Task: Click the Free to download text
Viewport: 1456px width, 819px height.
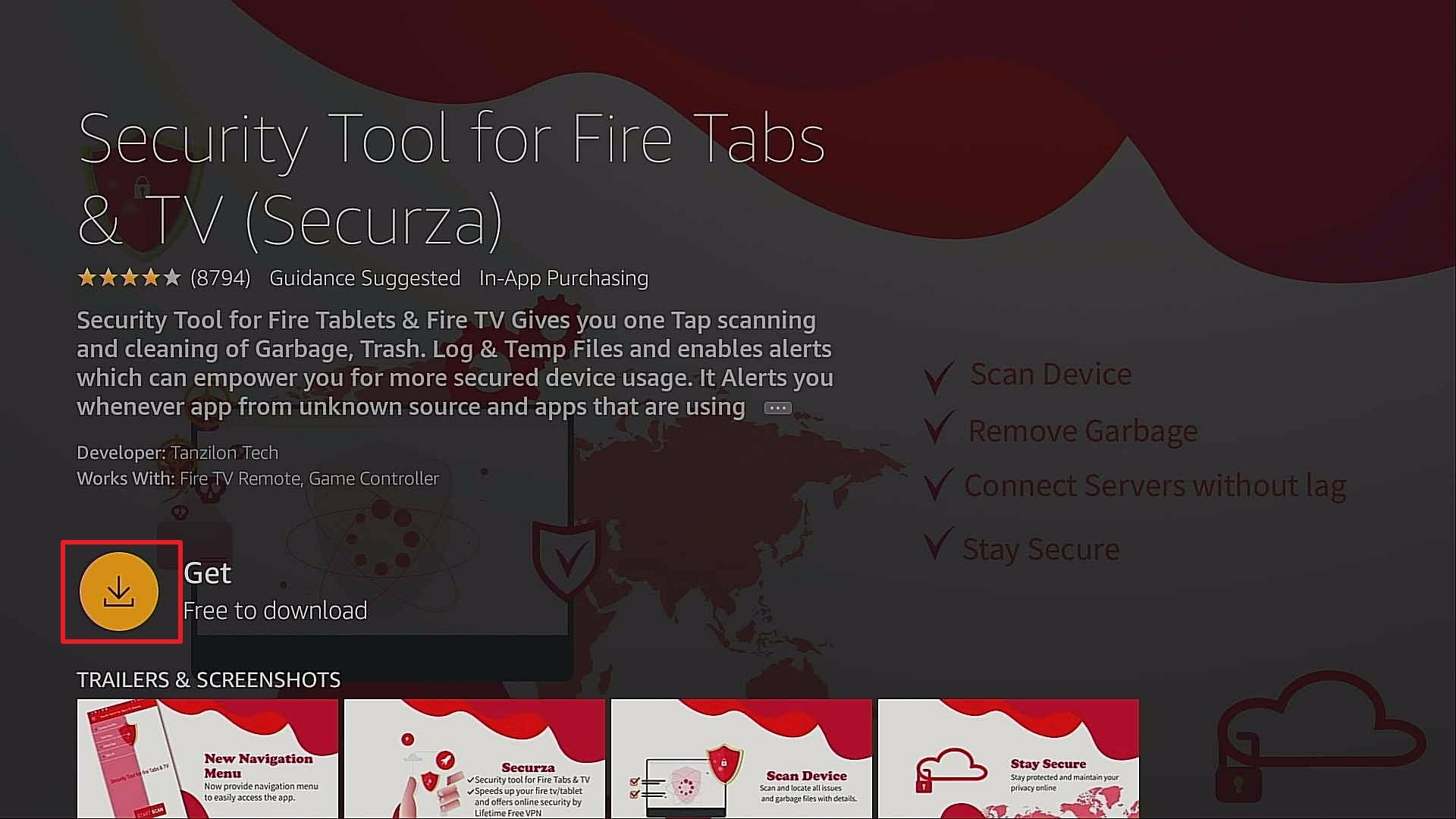Action: pyautogui.click(x=275, y=610)
